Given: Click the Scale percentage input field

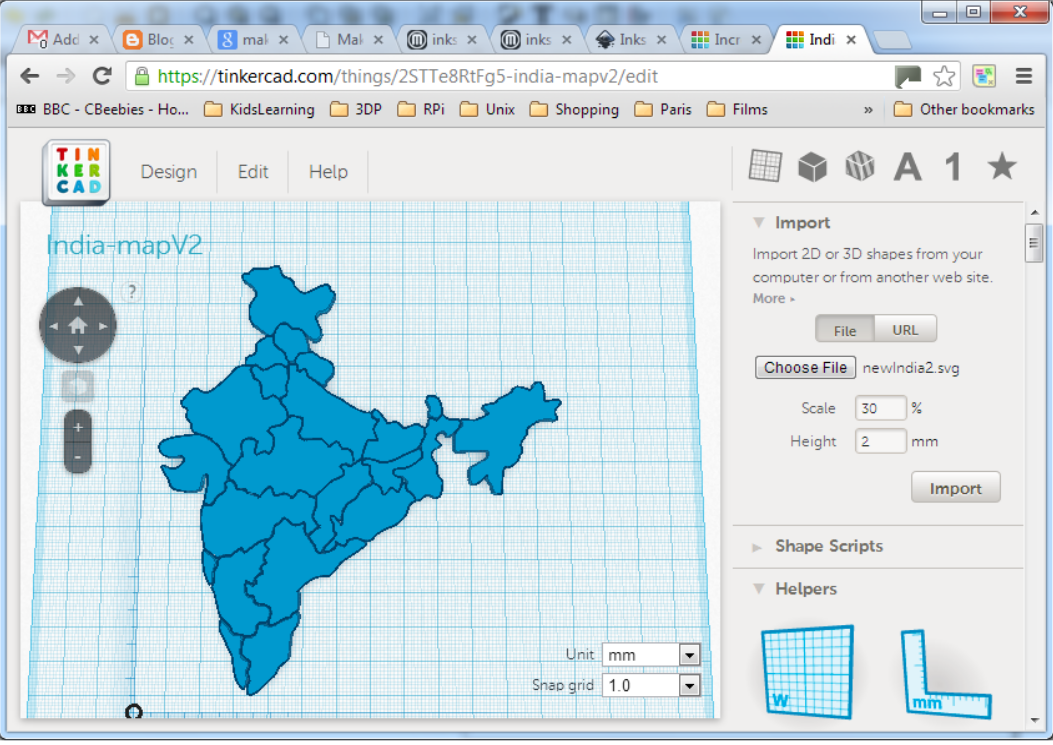Looking at the screenshot, I should [x=880, y=408].
